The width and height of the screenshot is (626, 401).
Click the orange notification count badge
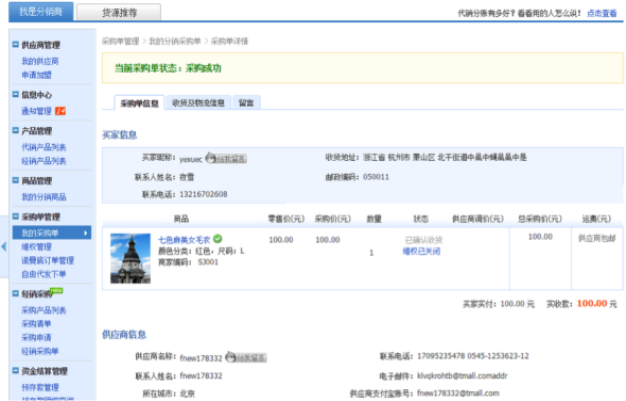(x=61, y=110)
